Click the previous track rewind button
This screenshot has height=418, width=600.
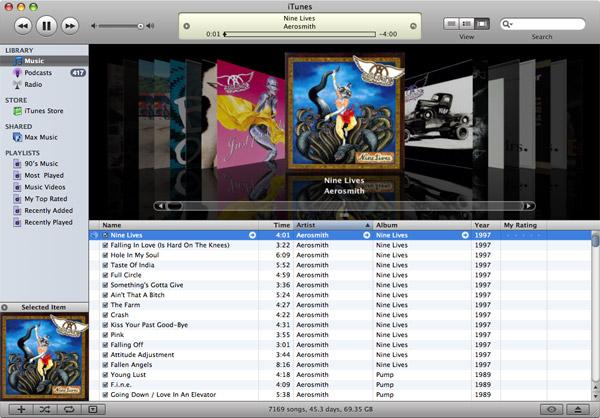coord(23,26)
